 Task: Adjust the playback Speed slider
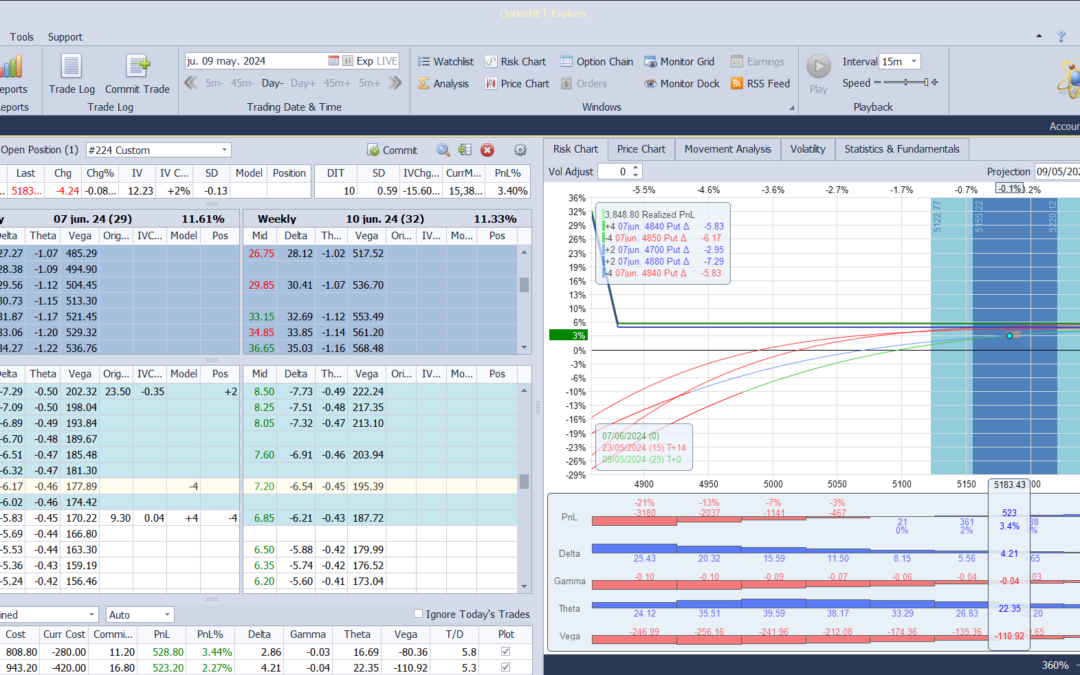click(906, 83)
